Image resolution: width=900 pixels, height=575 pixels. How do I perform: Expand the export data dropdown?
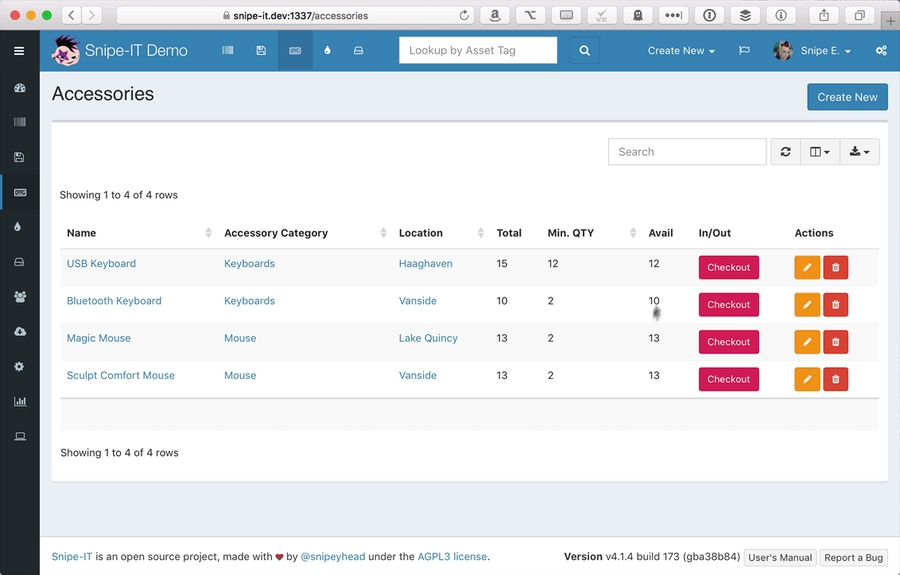point(859,152)
